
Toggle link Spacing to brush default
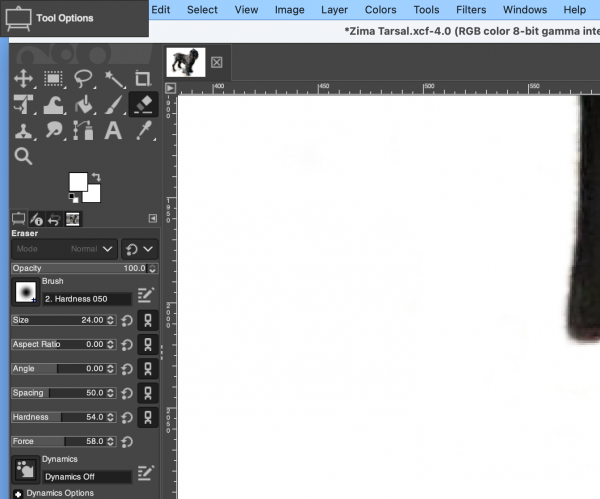click(148, 393)
